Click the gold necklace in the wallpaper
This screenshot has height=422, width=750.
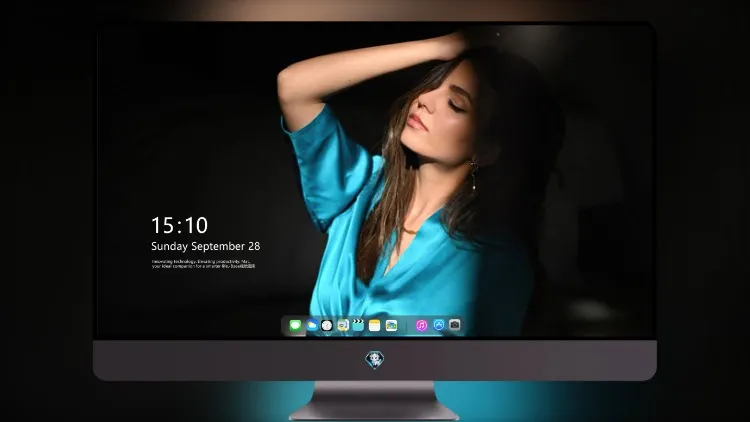click(x=409, y=232)
